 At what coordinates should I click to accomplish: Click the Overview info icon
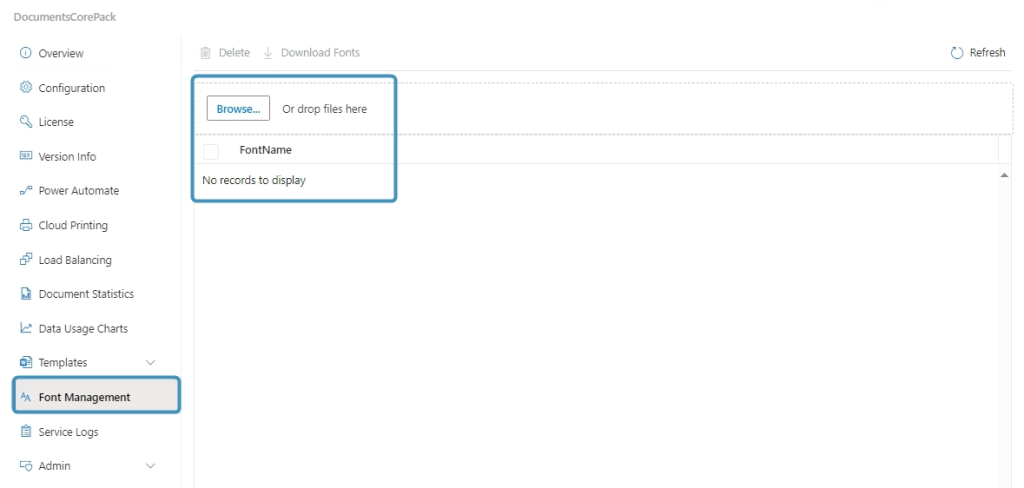coord(25,53)
